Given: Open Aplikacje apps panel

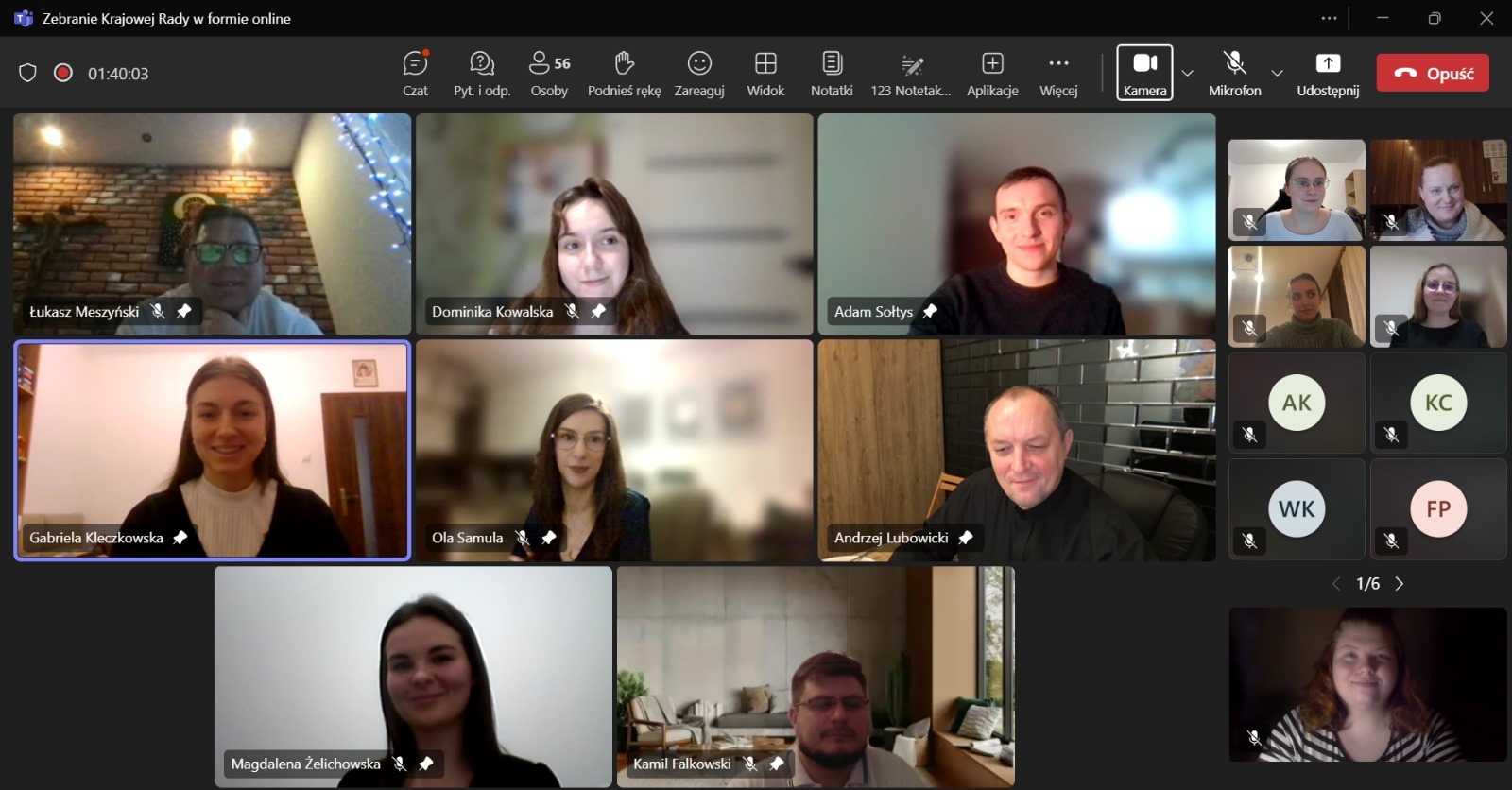Looking at the screenshot, I should (x=992, y=74).
